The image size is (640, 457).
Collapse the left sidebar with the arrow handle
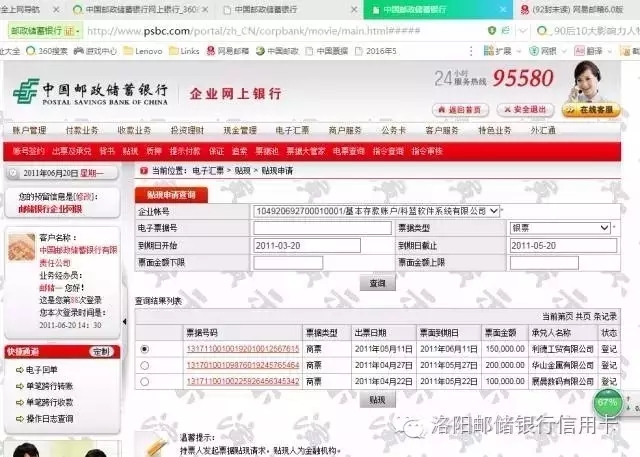[x=124, y=322]
